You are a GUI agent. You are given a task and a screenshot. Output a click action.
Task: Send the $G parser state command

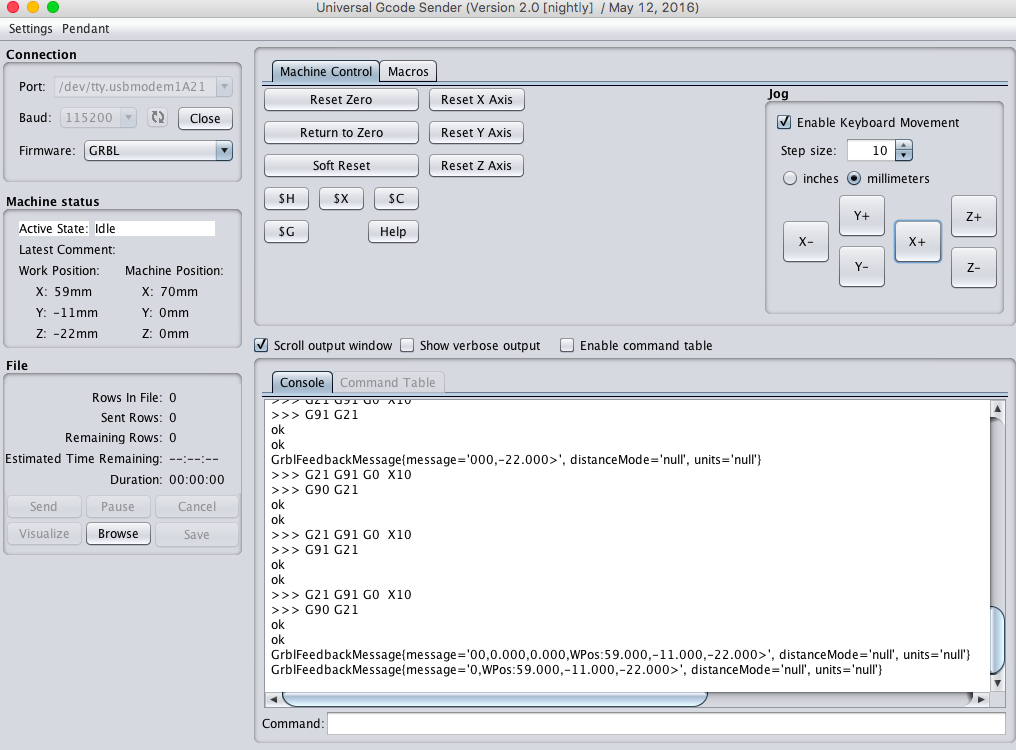(x=286, y=231)
